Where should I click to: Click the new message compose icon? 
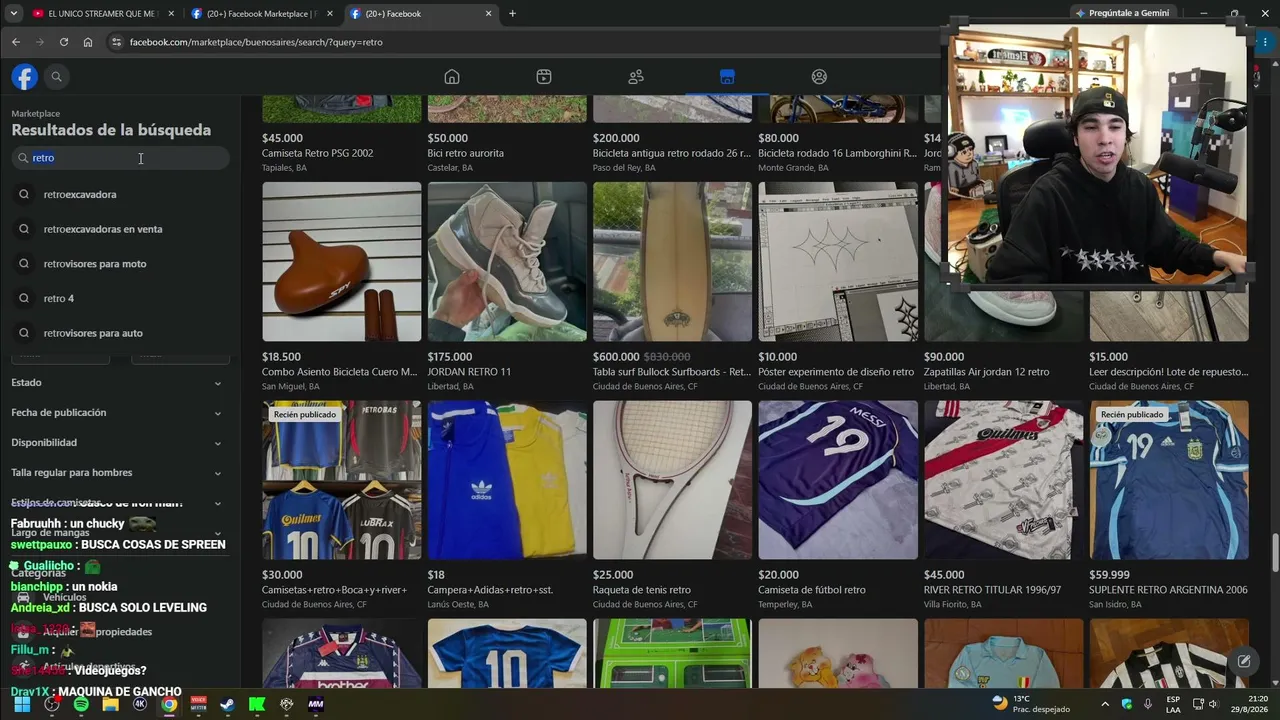coord(1244,661)
